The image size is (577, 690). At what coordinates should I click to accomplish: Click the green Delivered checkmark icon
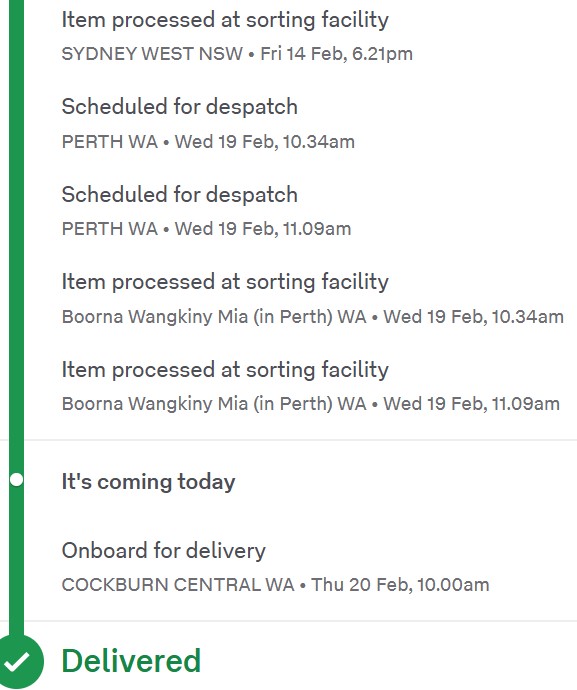17,661
